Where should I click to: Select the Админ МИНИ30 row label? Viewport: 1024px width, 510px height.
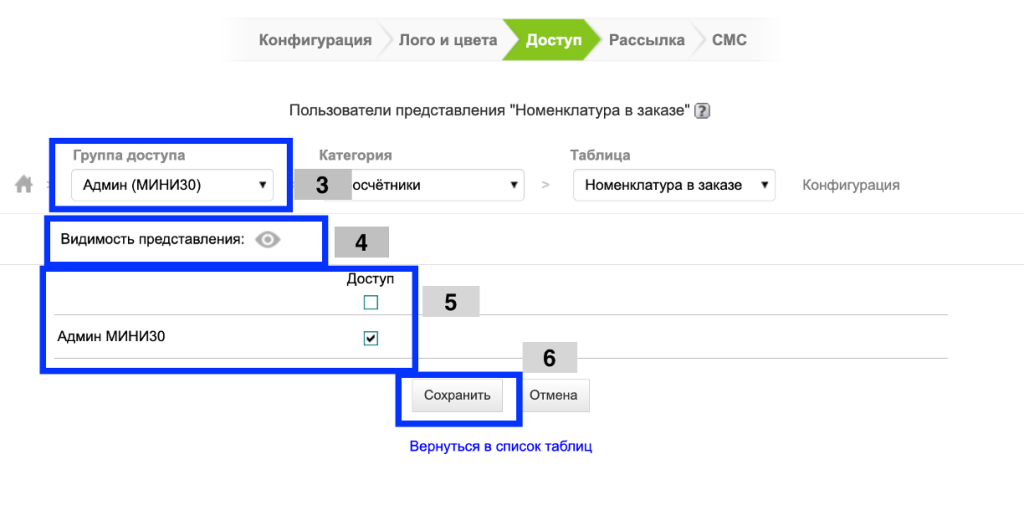pyautogui.click(x=111, y=337)
